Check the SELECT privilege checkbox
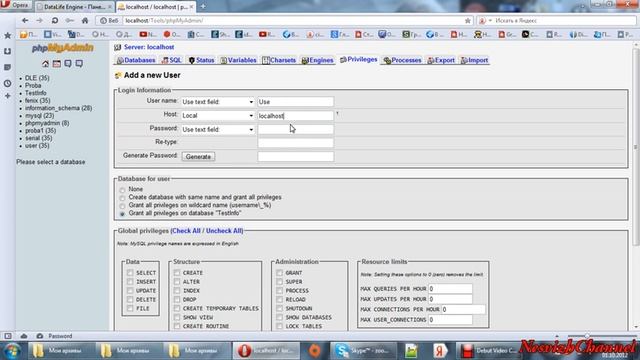 pos(130,272)
